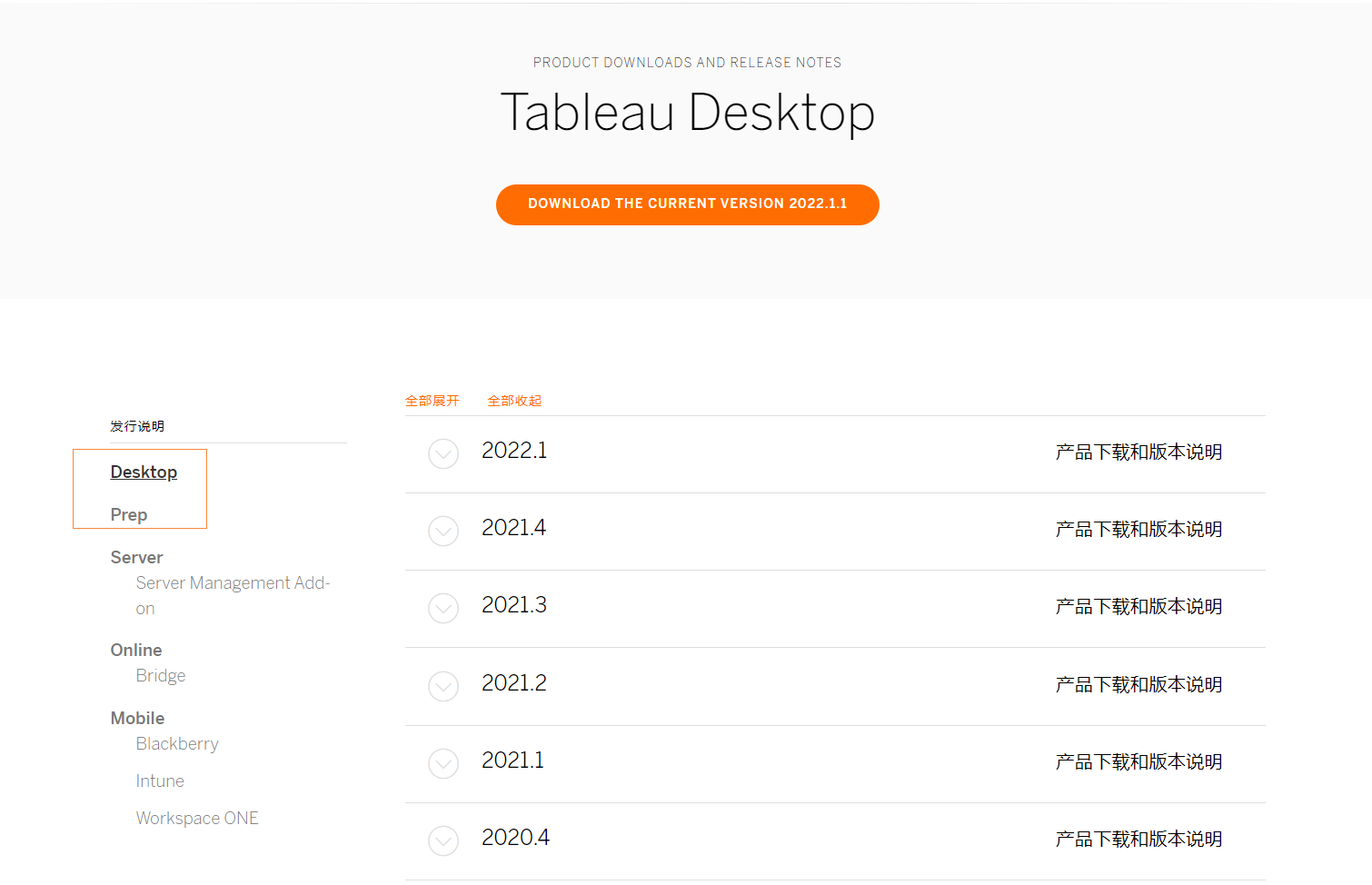Click 全部展开 to expand all versions
This screenshot has width=1372, height=885.
[432, 400]
